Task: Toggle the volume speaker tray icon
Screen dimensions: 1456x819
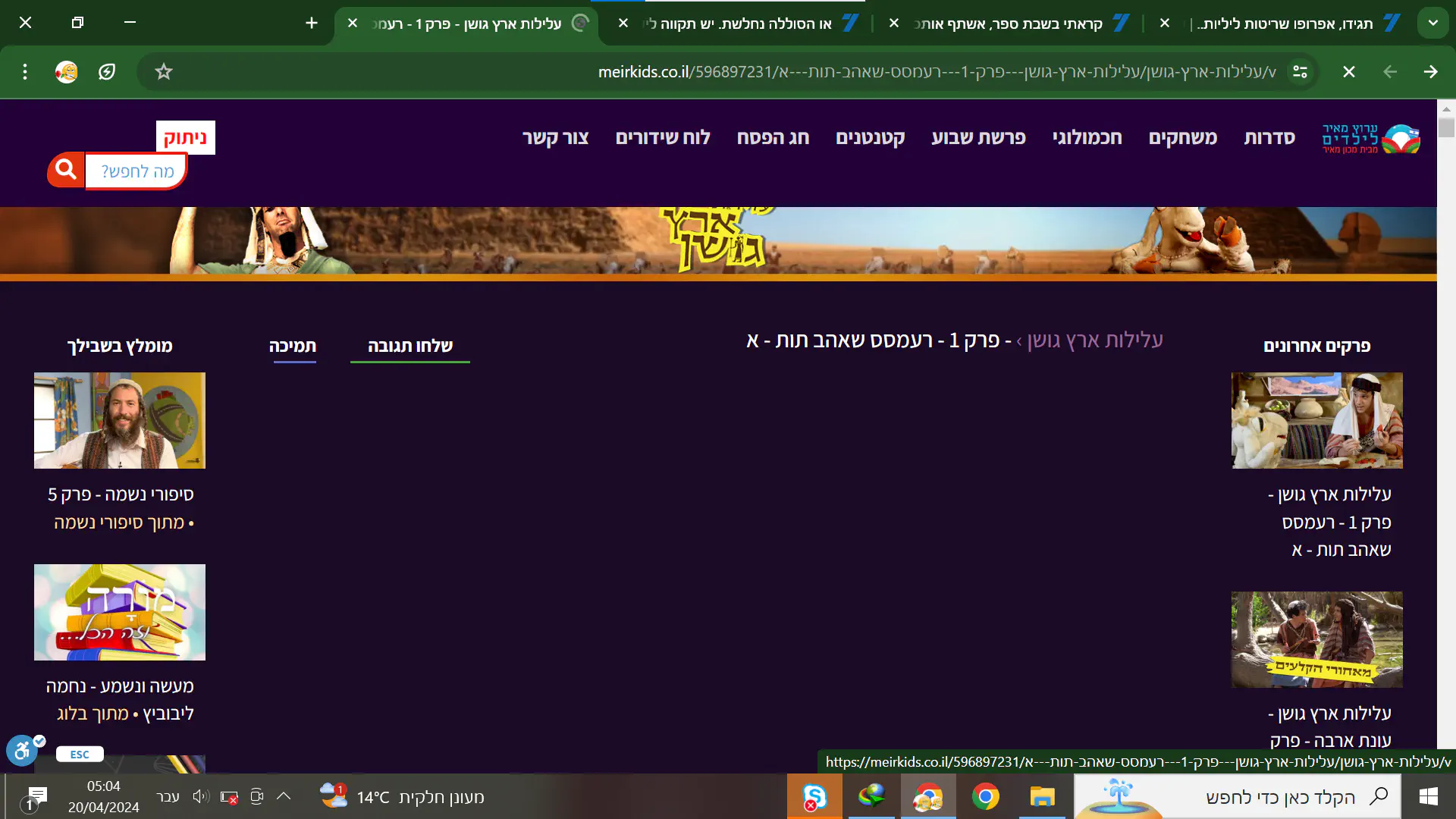Action: coord(200,797)
